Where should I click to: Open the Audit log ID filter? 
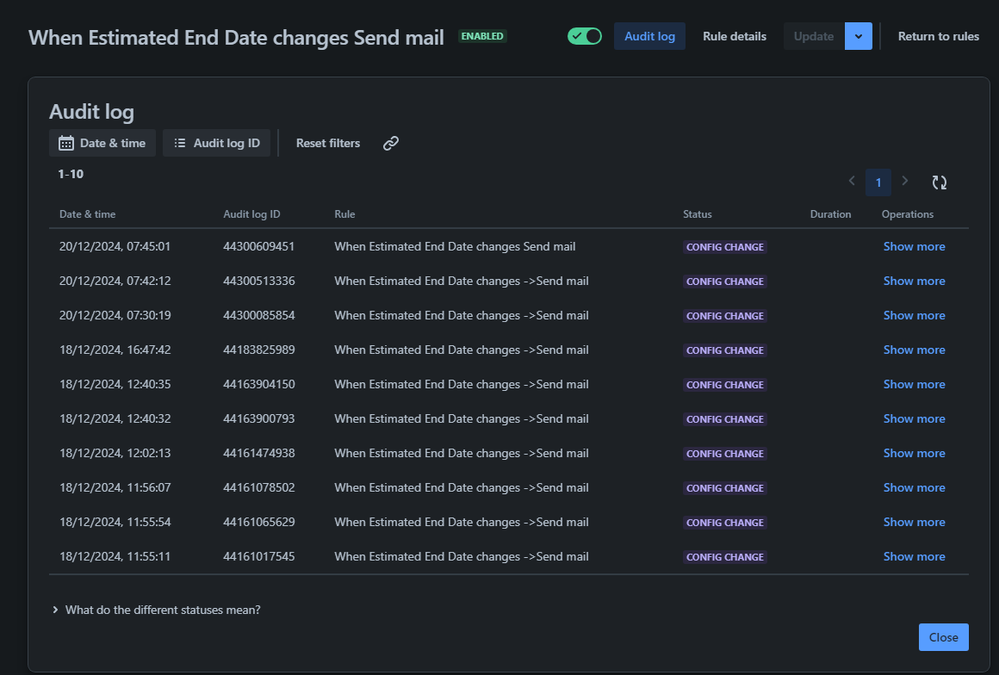(217, 143)
